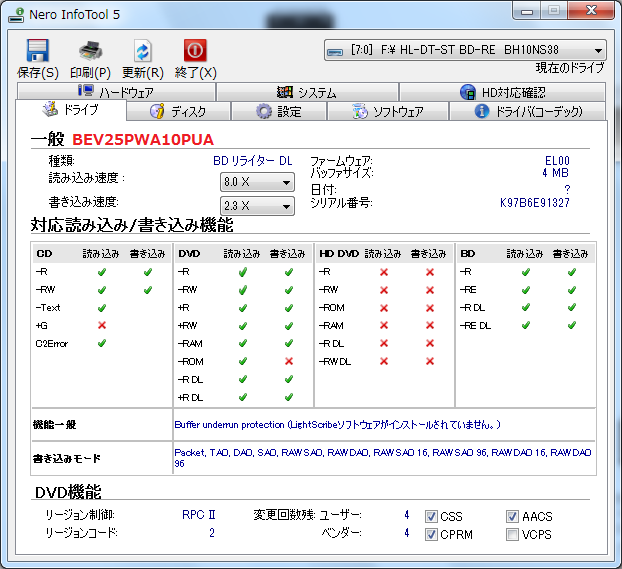Image resolution: width=622 pixels, height=569 pixels.
Task: Click the Print printer icon
Action: coord(90,51)
